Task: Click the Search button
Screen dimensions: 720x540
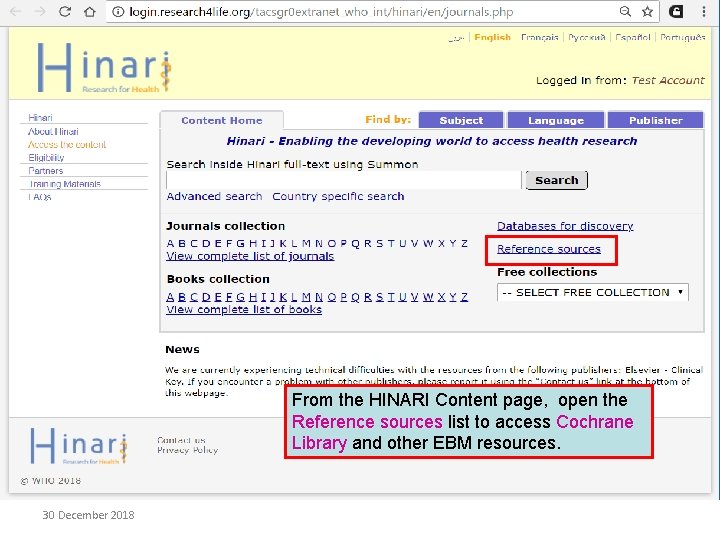Action: 557,180
